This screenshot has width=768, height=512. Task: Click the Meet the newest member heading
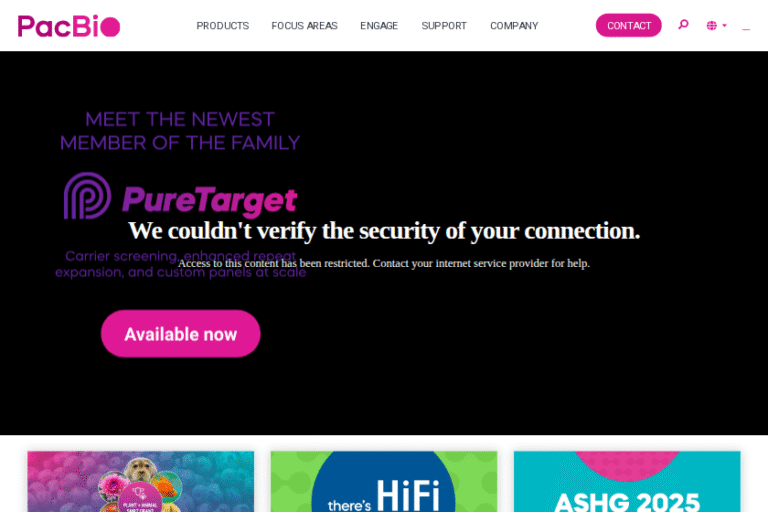click(180, 131)
